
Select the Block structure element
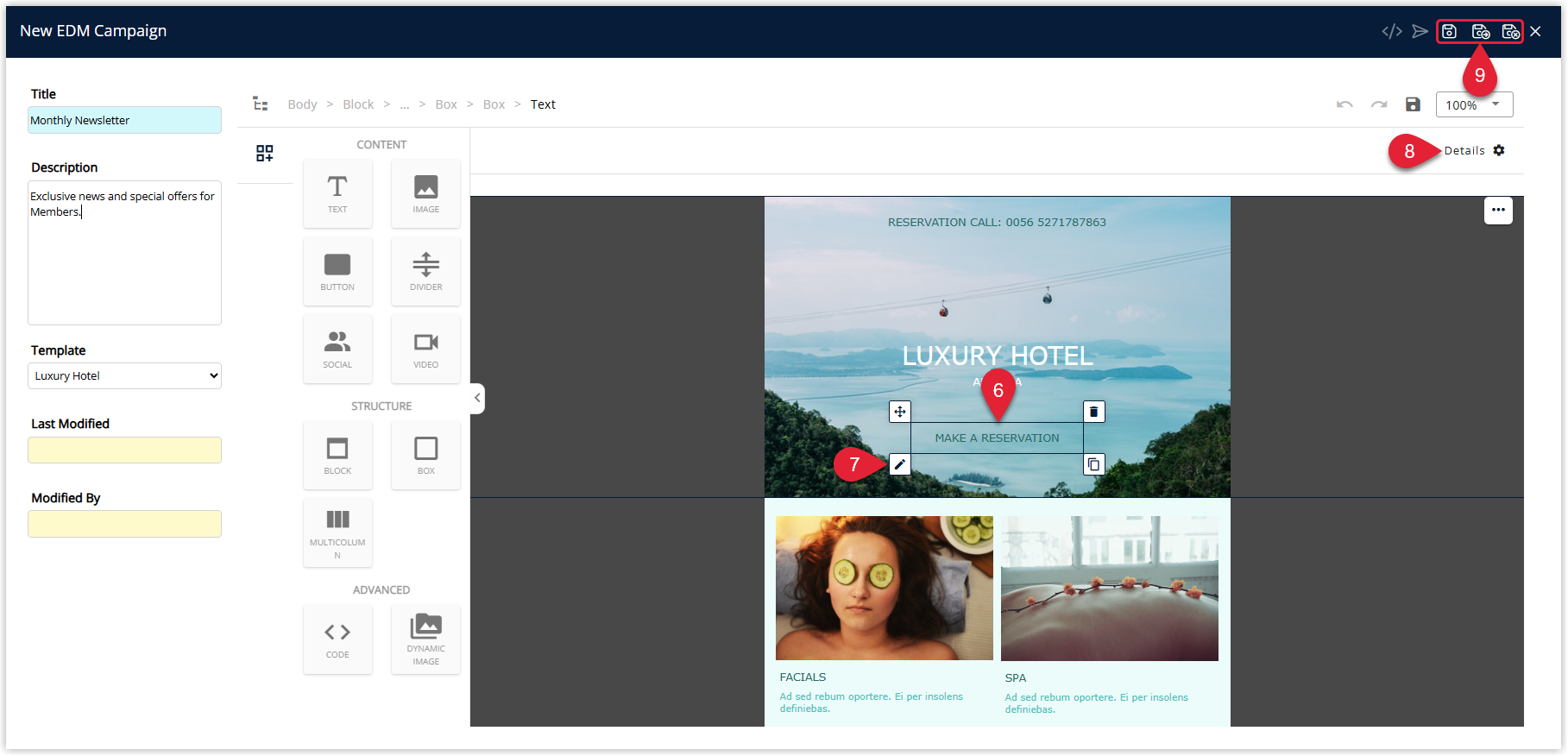click(337, 455)
